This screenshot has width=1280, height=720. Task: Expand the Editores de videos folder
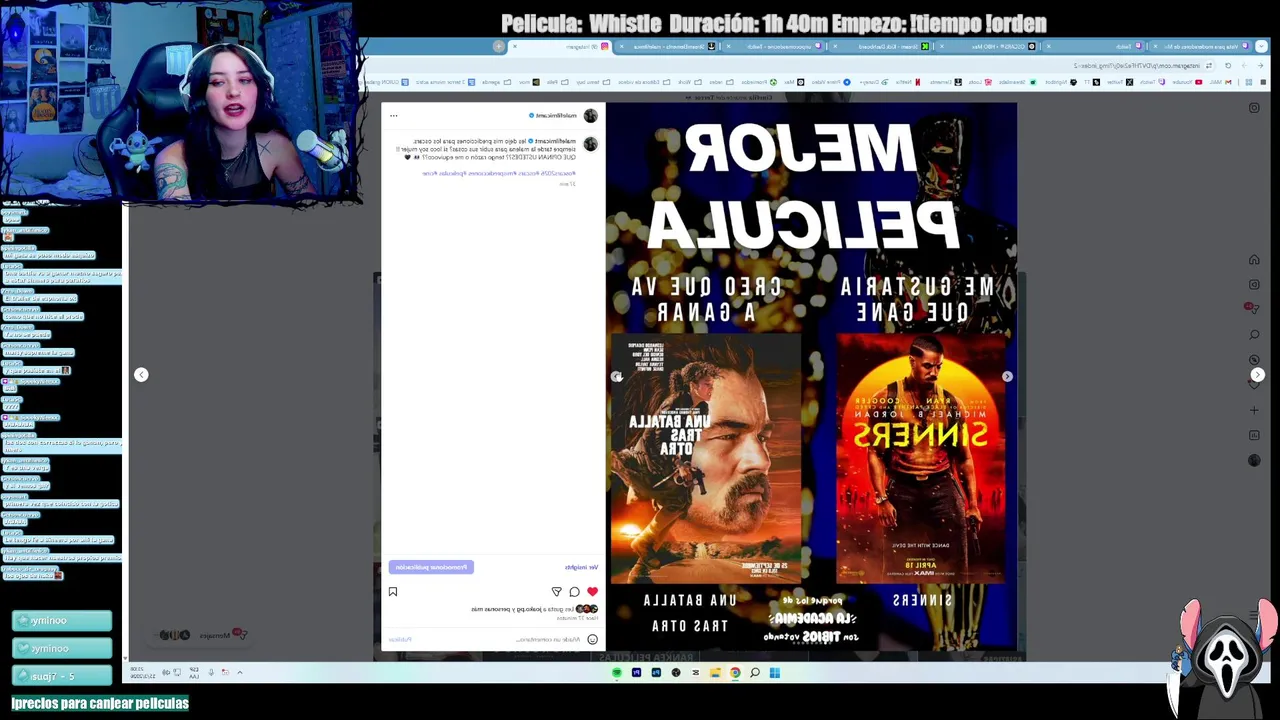pos(644,82)
